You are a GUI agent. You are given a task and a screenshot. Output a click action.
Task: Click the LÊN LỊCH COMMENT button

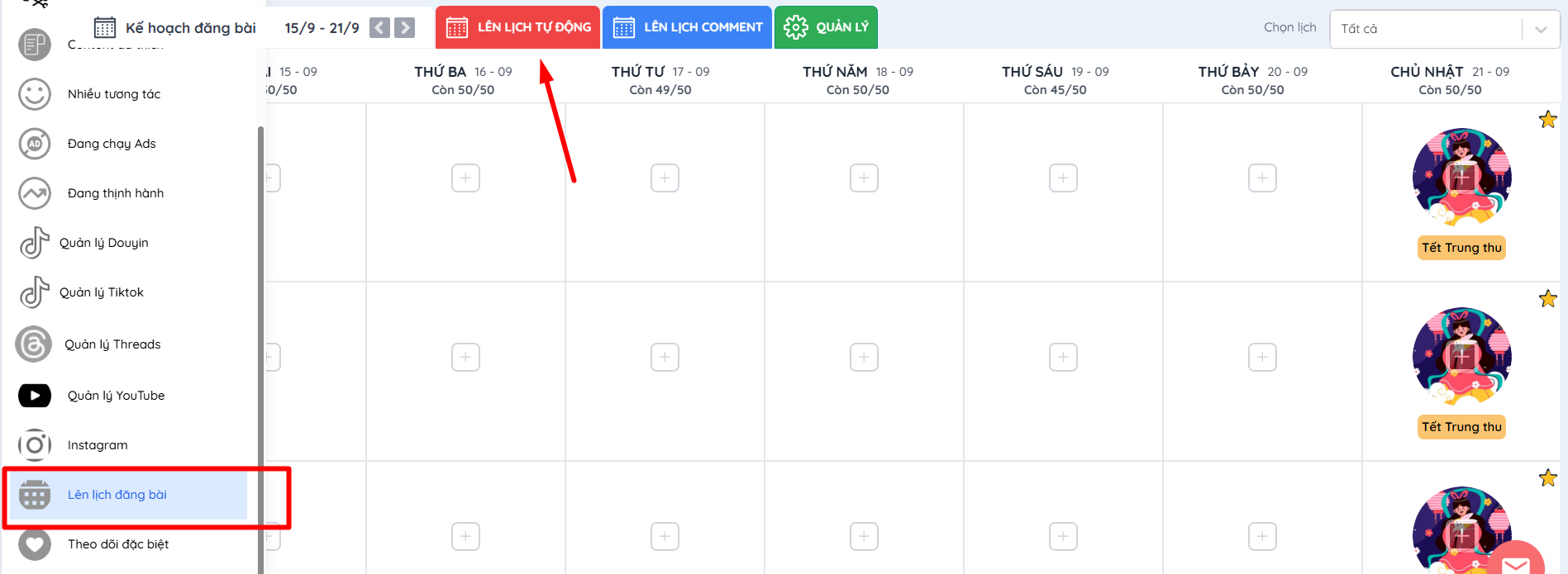point(687,27)
